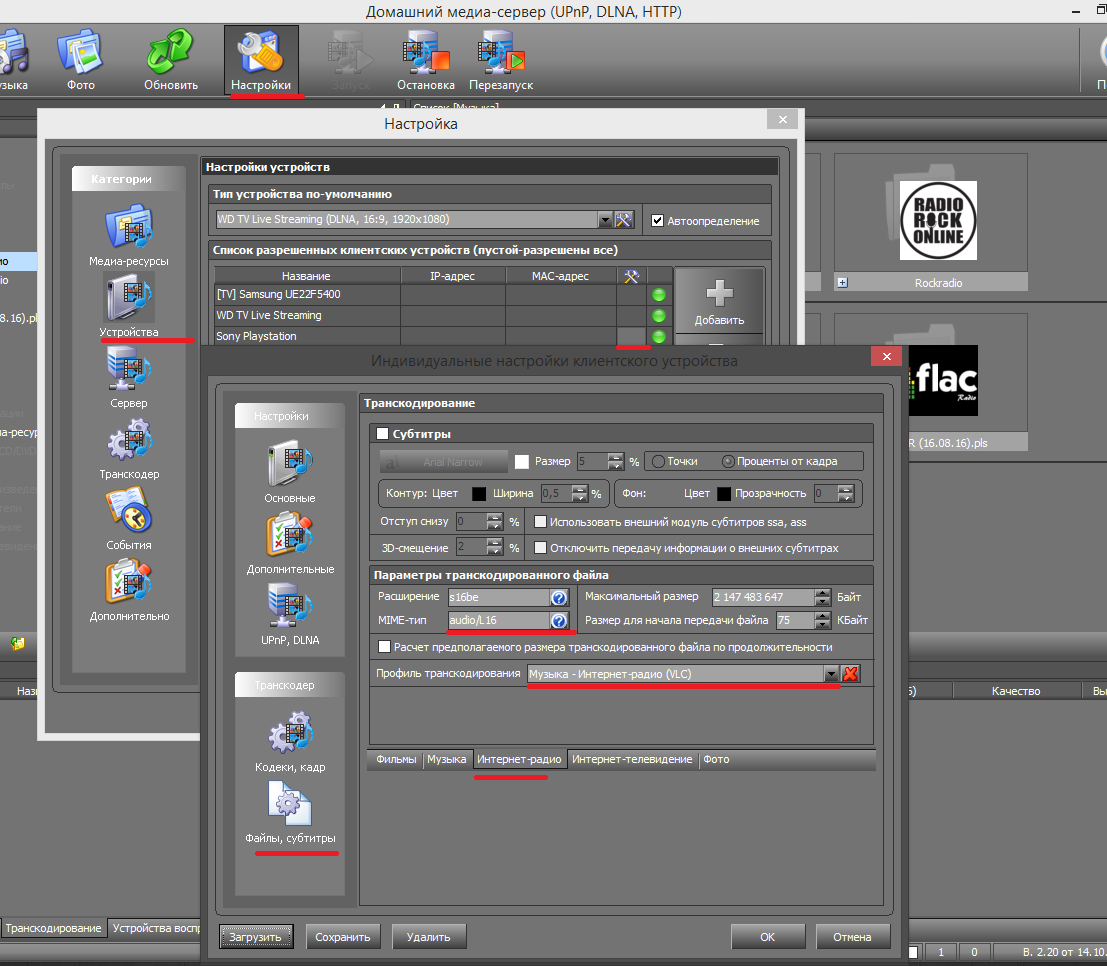
Task: Open Файлы, субтитры transcoder section
Action: [x=290, y=812]
